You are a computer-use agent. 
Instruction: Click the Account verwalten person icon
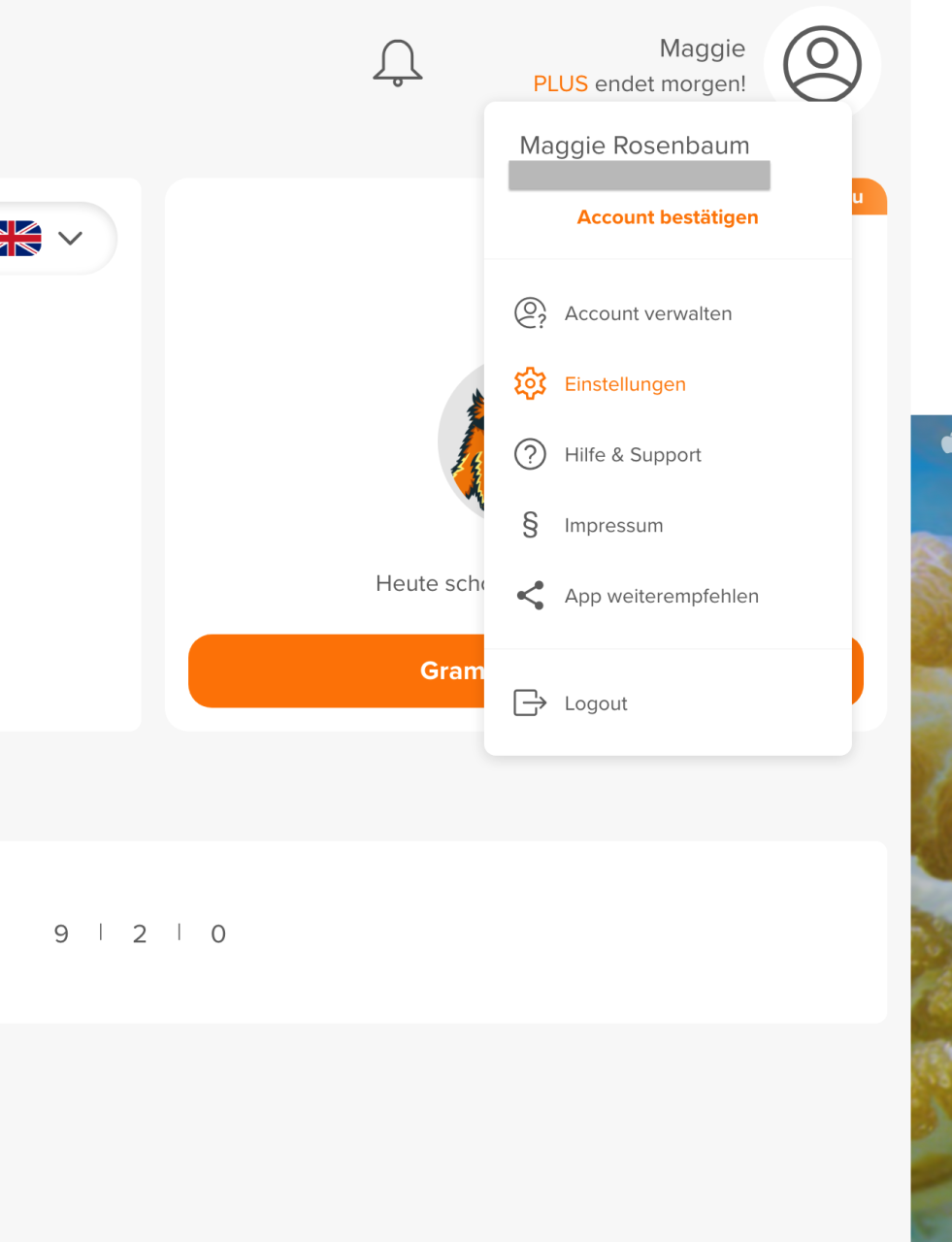pos(530,313)
